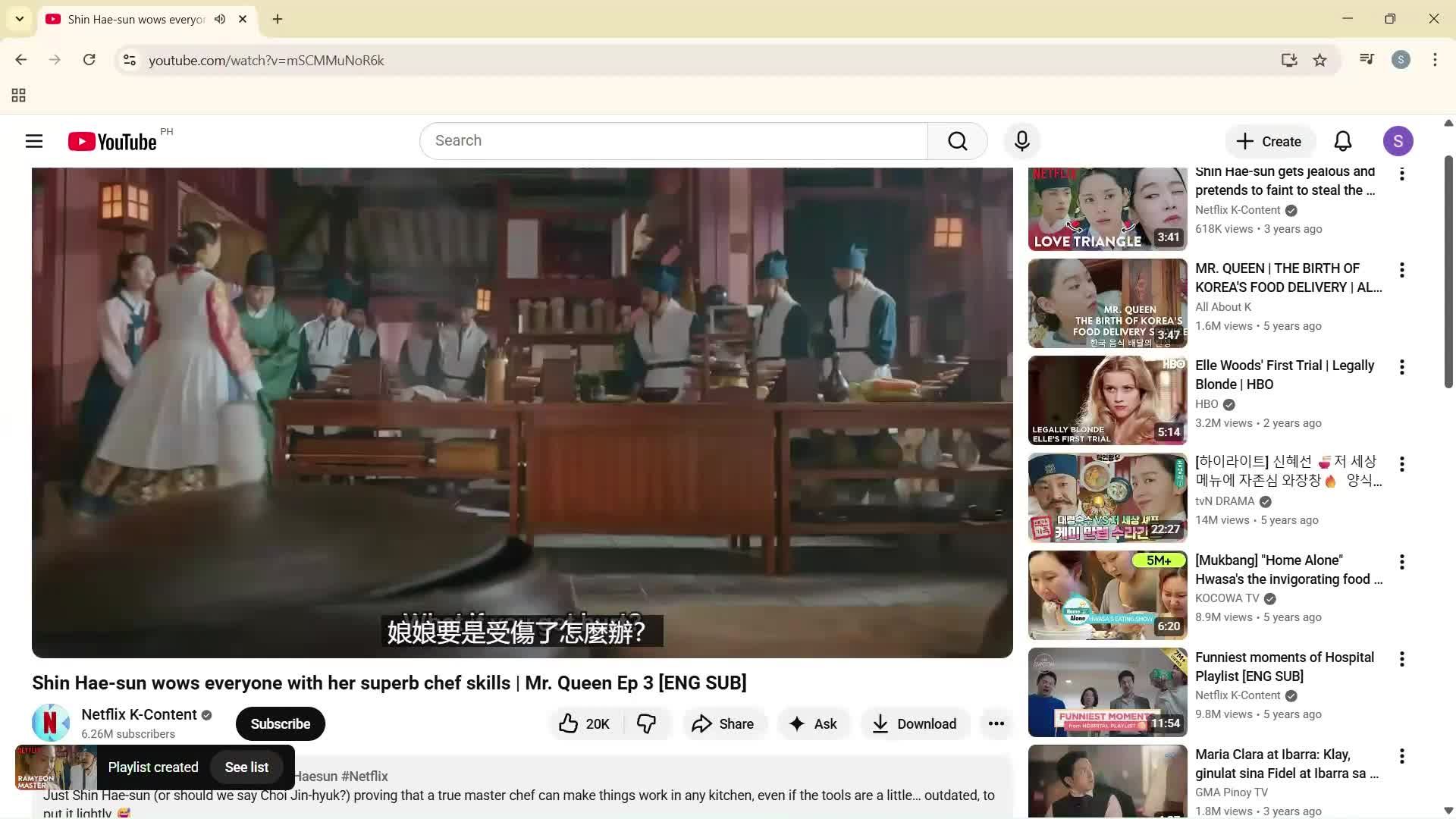The image size is (1456, 819).
Task: Subscribe to Netflix K-Content
Action: (x=280, y=723)
